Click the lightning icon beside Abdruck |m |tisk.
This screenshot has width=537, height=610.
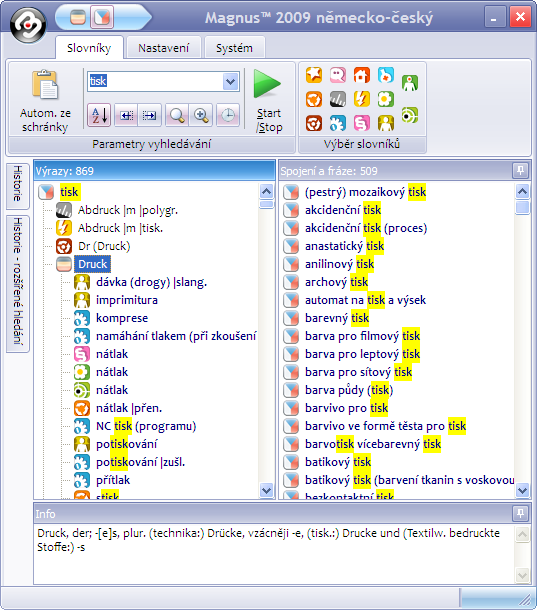coord(64,228)
